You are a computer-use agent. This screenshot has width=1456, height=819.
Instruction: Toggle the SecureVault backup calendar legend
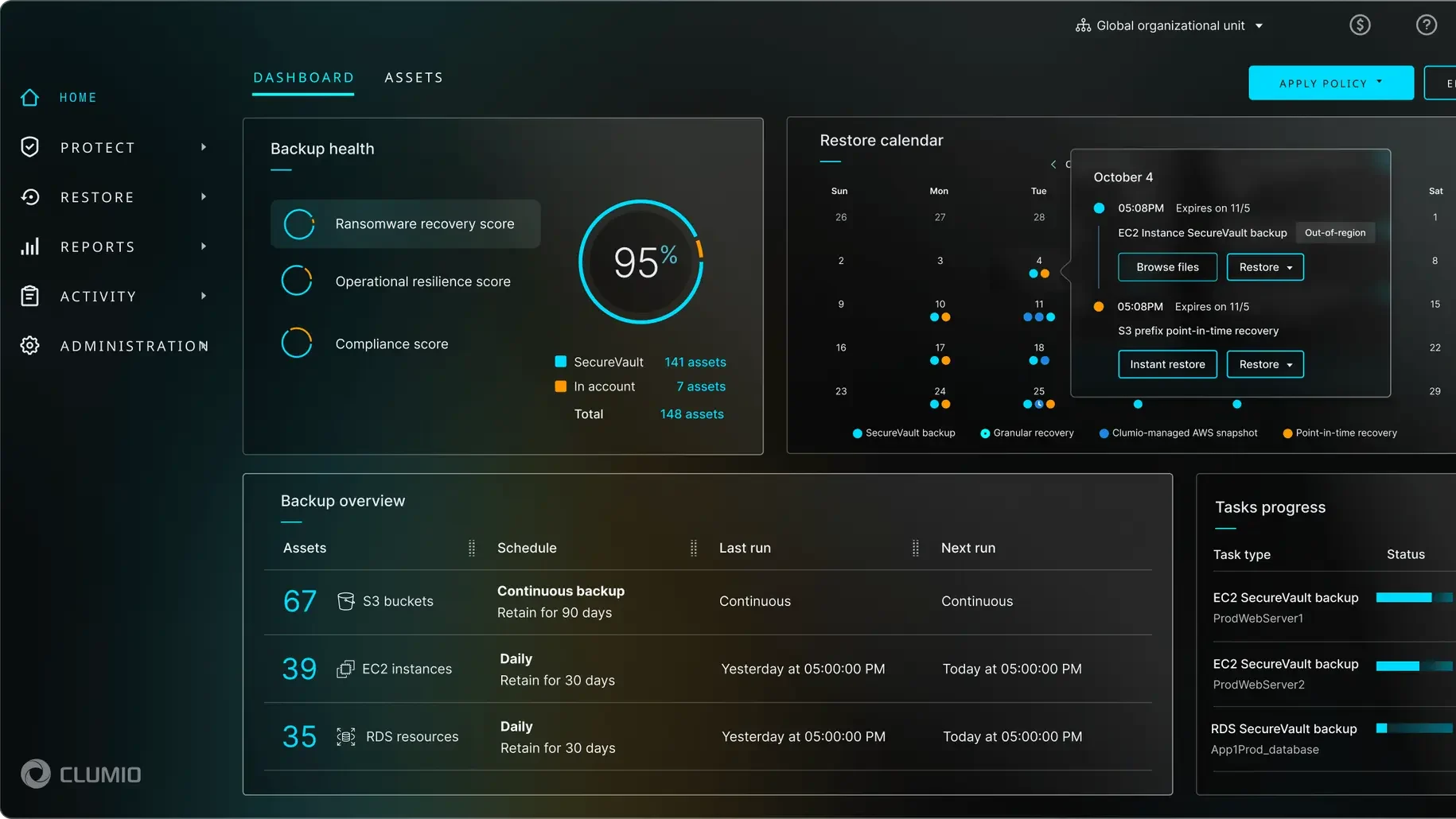tap(903, 433)
